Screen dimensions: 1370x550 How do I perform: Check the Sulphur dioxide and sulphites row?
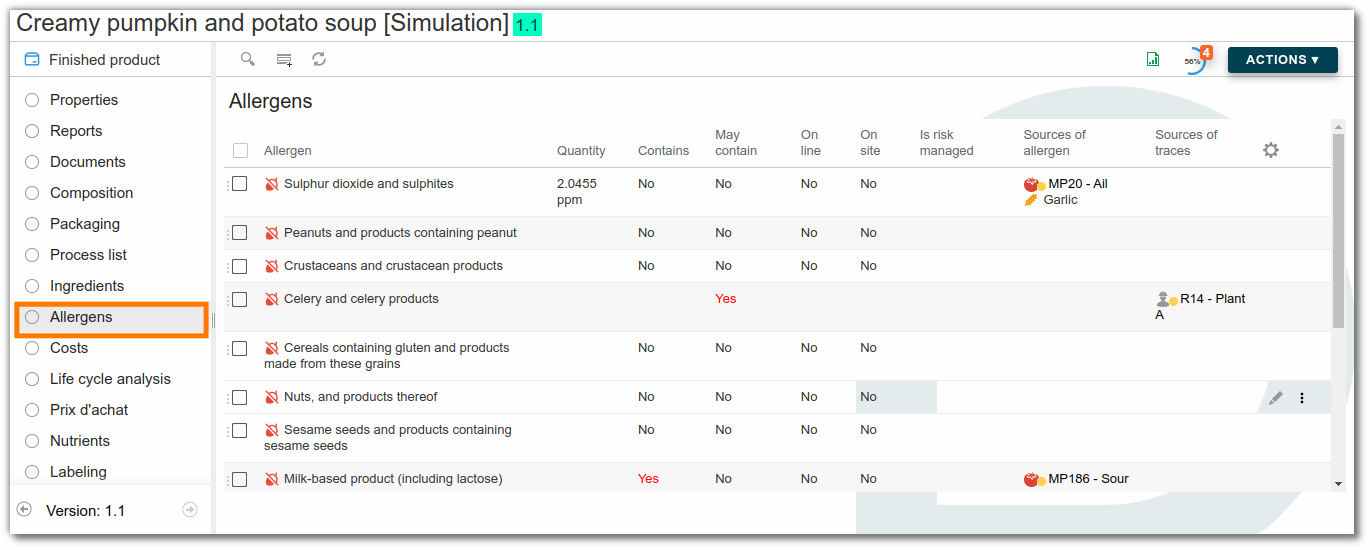pos(240,184)
